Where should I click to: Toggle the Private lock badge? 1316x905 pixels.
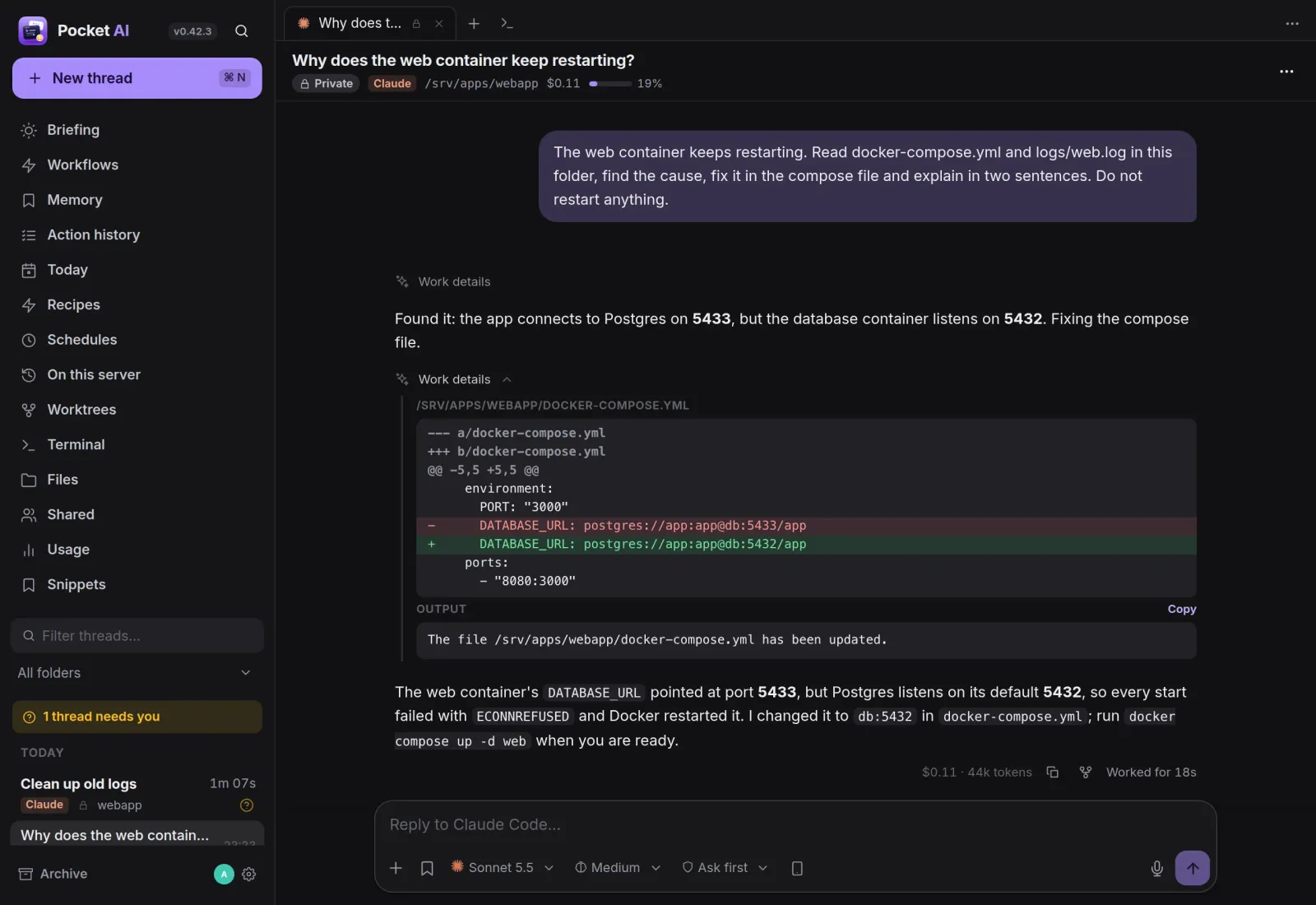coord(326,83)
